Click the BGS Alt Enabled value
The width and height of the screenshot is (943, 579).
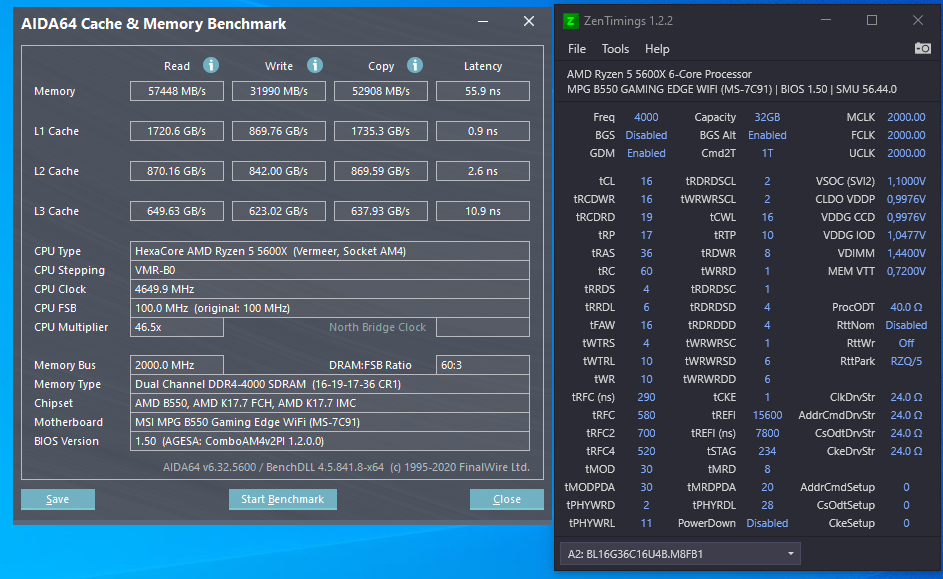click(767, 135)
